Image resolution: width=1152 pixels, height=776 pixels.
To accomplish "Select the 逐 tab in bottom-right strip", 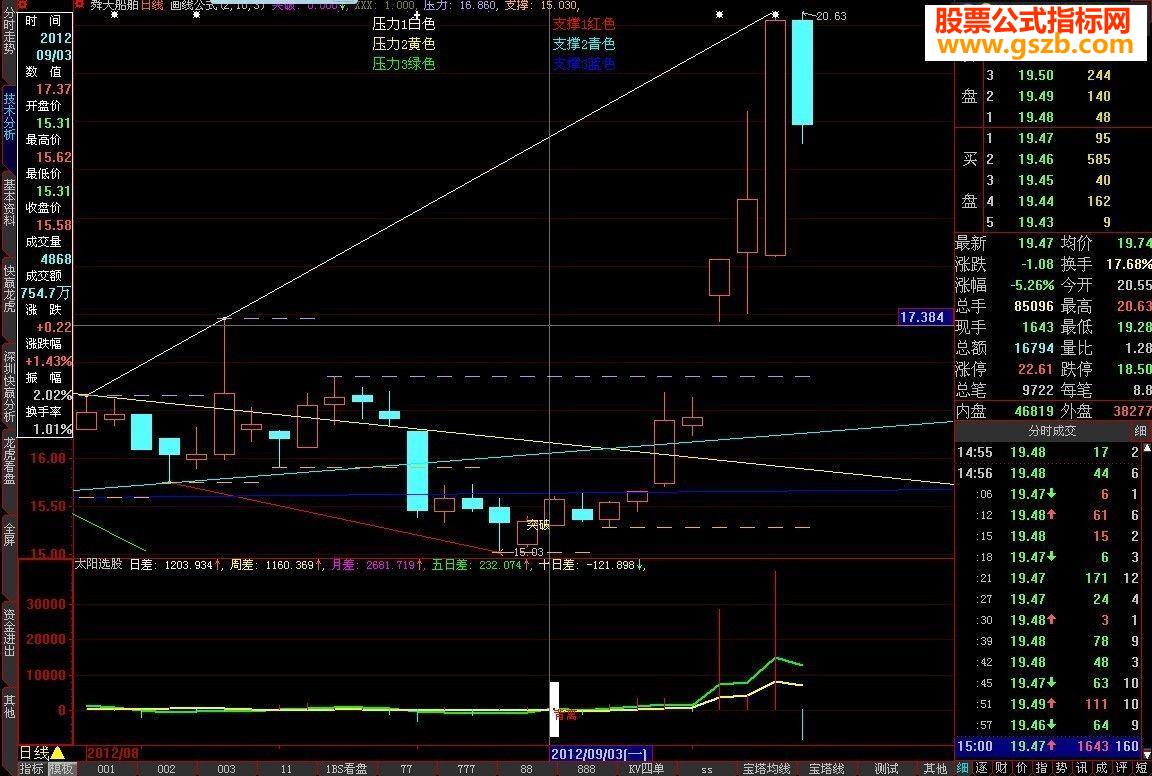I will (983, 769).
